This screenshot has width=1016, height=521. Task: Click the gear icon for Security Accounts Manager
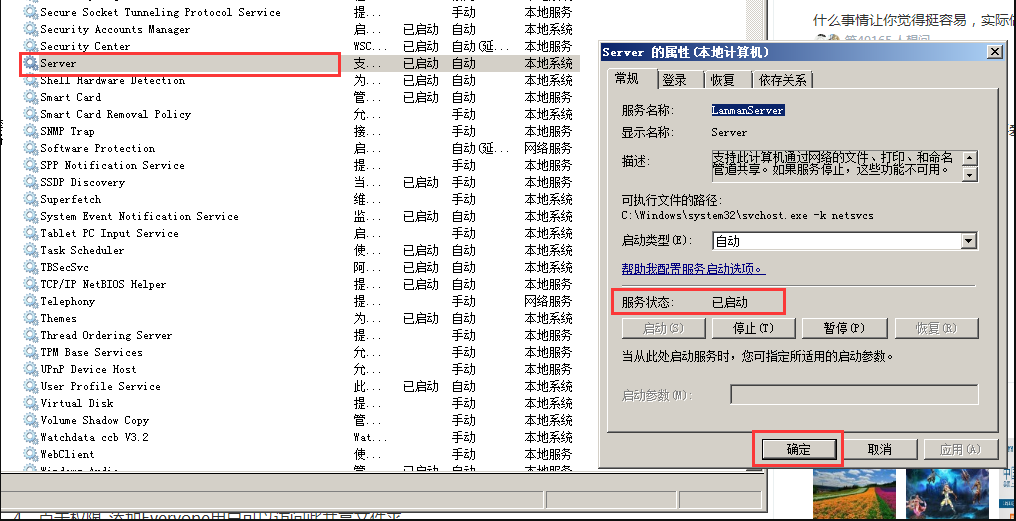tap(30, 30)
